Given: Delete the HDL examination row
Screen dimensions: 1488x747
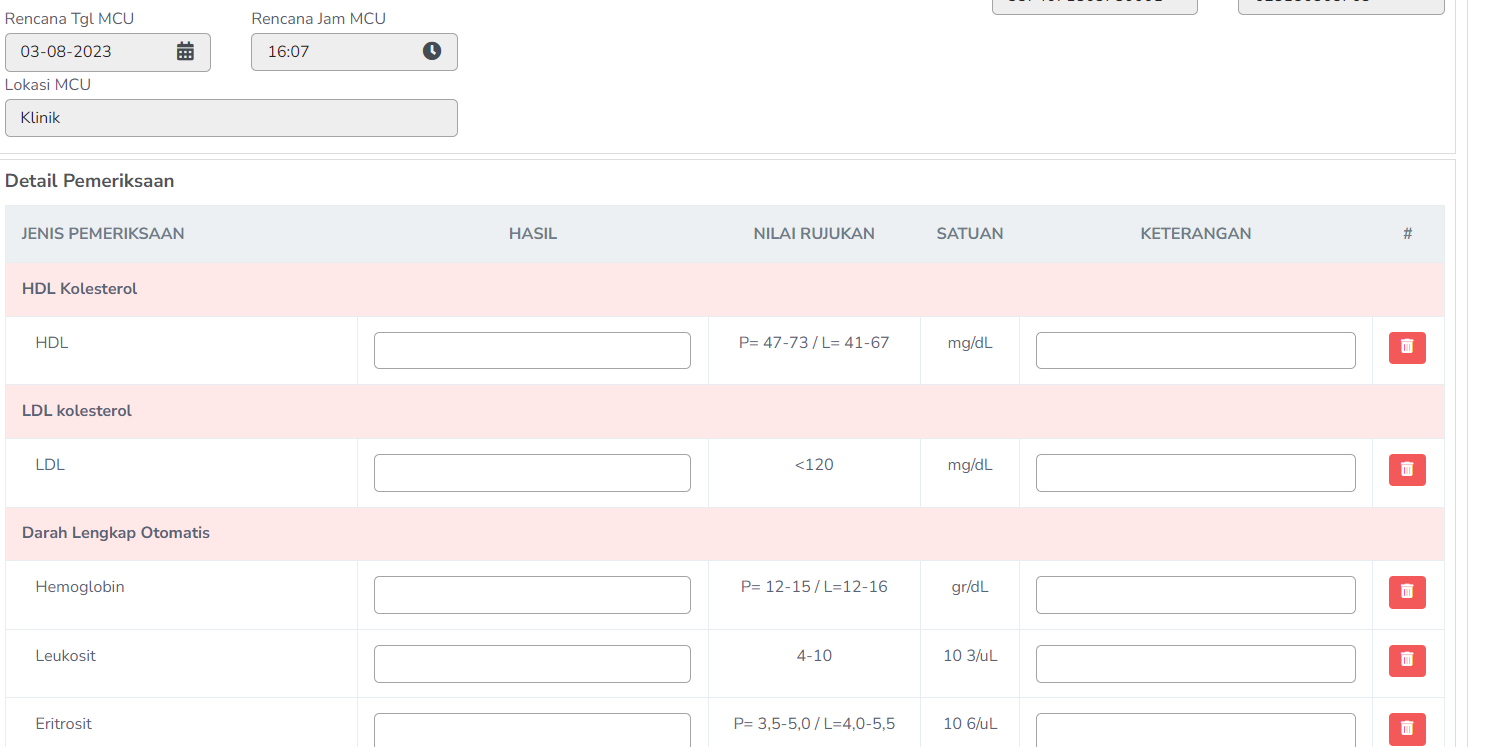Looking at the screenshot, I should click(1406, 348).
